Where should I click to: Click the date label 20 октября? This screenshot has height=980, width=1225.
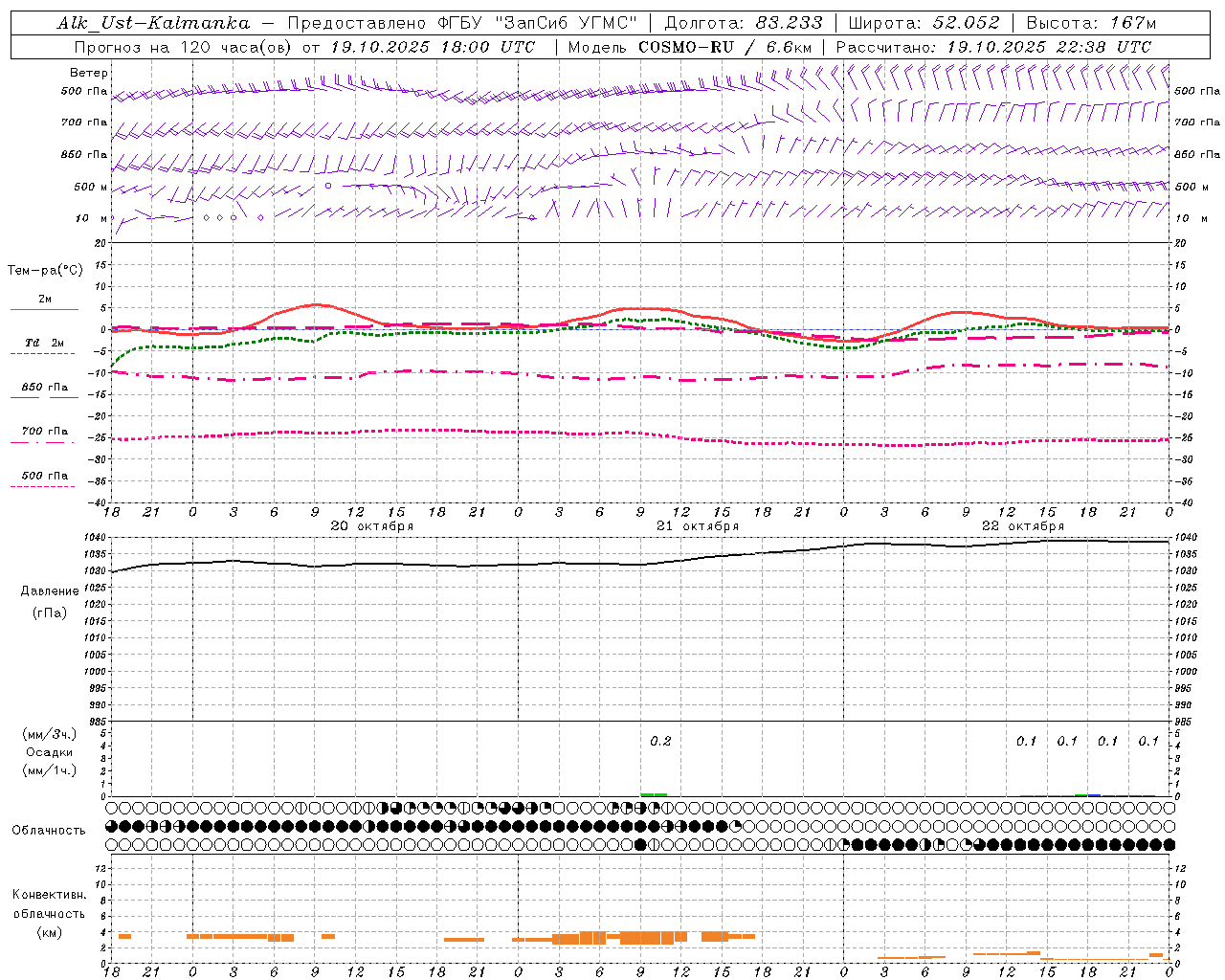(x=372, y=526)
